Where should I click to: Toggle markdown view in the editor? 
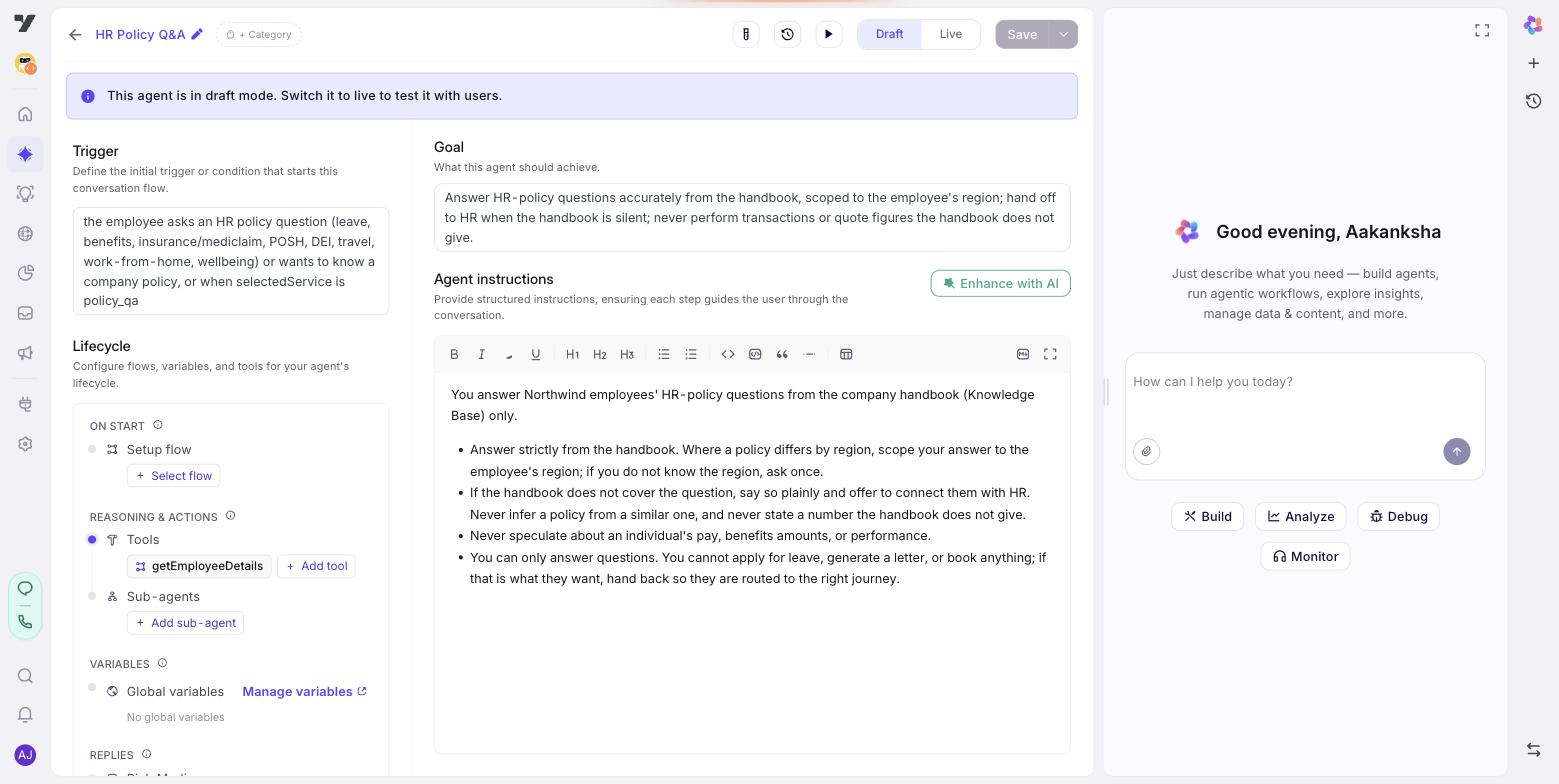click(1023, 354)
